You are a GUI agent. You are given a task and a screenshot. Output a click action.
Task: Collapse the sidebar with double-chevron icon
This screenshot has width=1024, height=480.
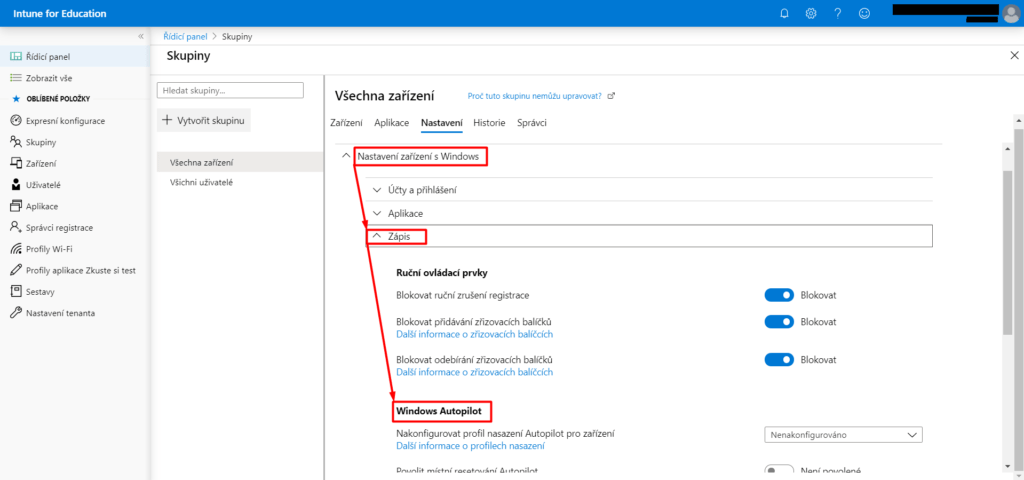coord(140,37)
